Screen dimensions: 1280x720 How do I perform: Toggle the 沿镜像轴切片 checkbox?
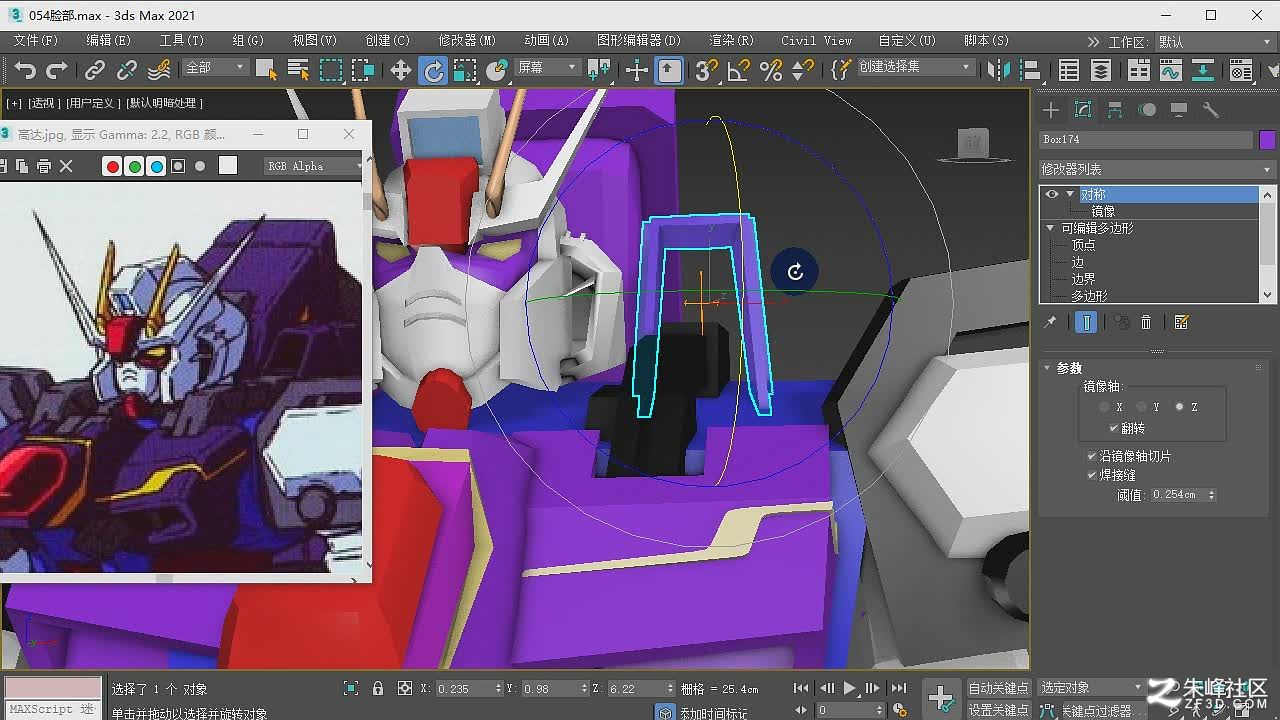(1092, 456)
